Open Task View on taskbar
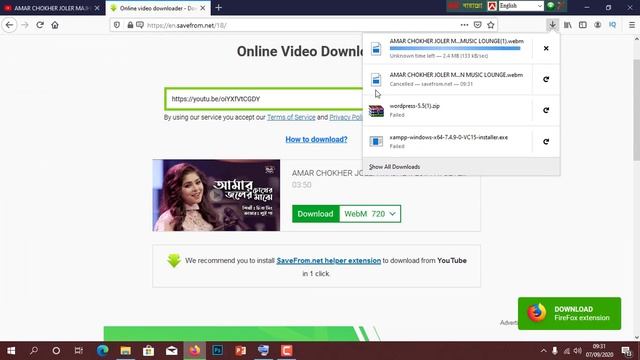Viewport: 640px width, 360px height. (79, 351)
